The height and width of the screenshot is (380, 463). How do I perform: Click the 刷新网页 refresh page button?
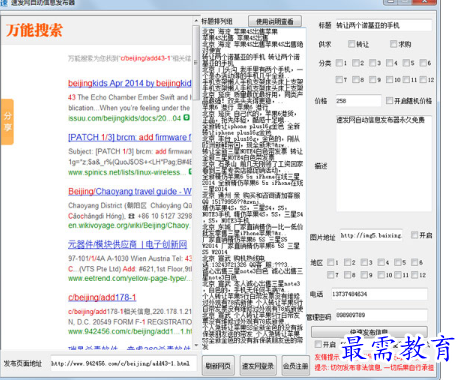(x=218, y=366)
